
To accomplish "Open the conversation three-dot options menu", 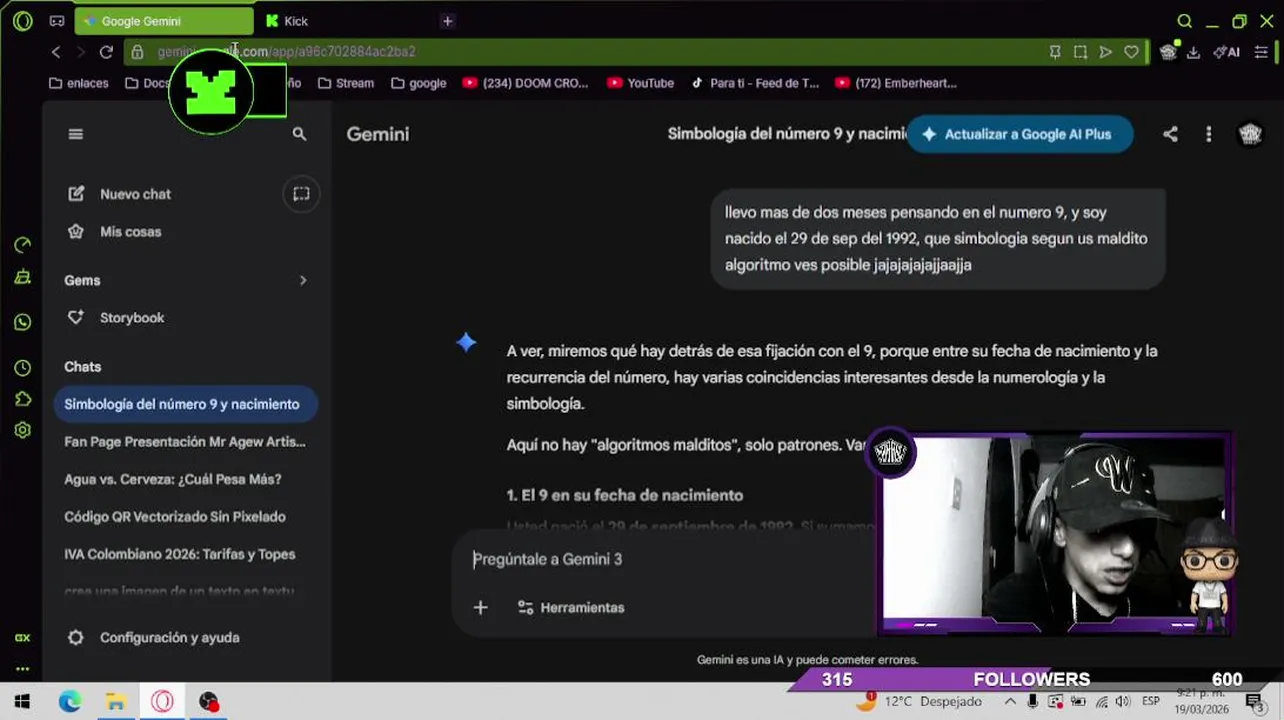I will [1208, 134].
